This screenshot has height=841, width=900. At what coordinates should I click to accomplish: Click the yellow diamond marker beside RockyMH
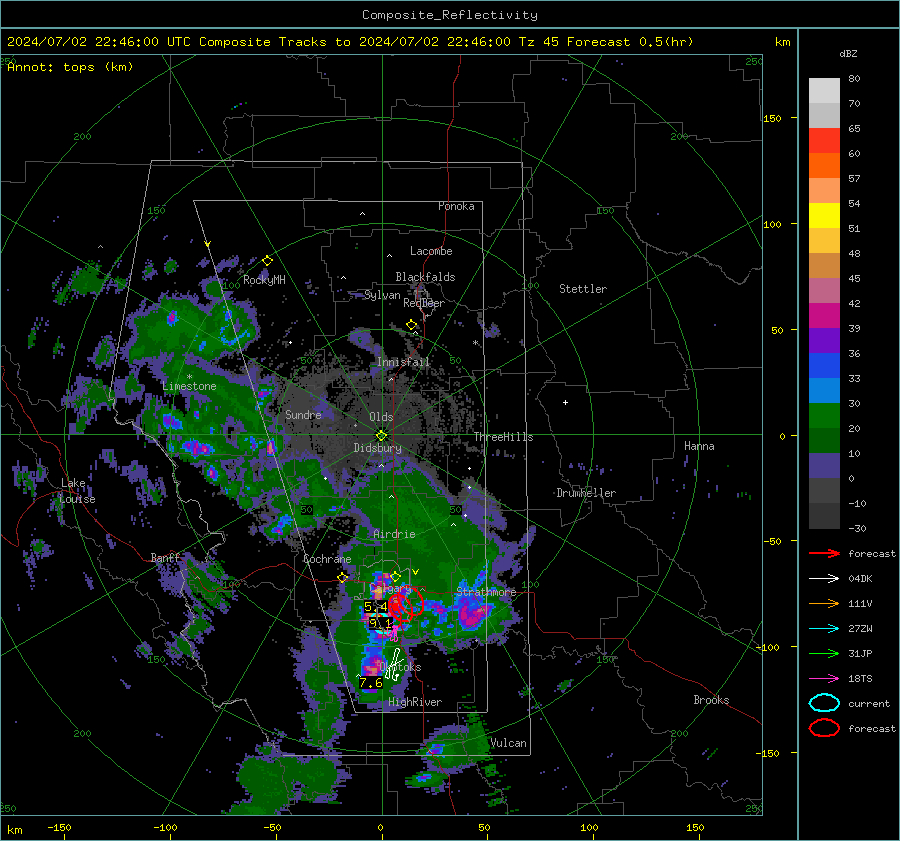click(267, 261)
